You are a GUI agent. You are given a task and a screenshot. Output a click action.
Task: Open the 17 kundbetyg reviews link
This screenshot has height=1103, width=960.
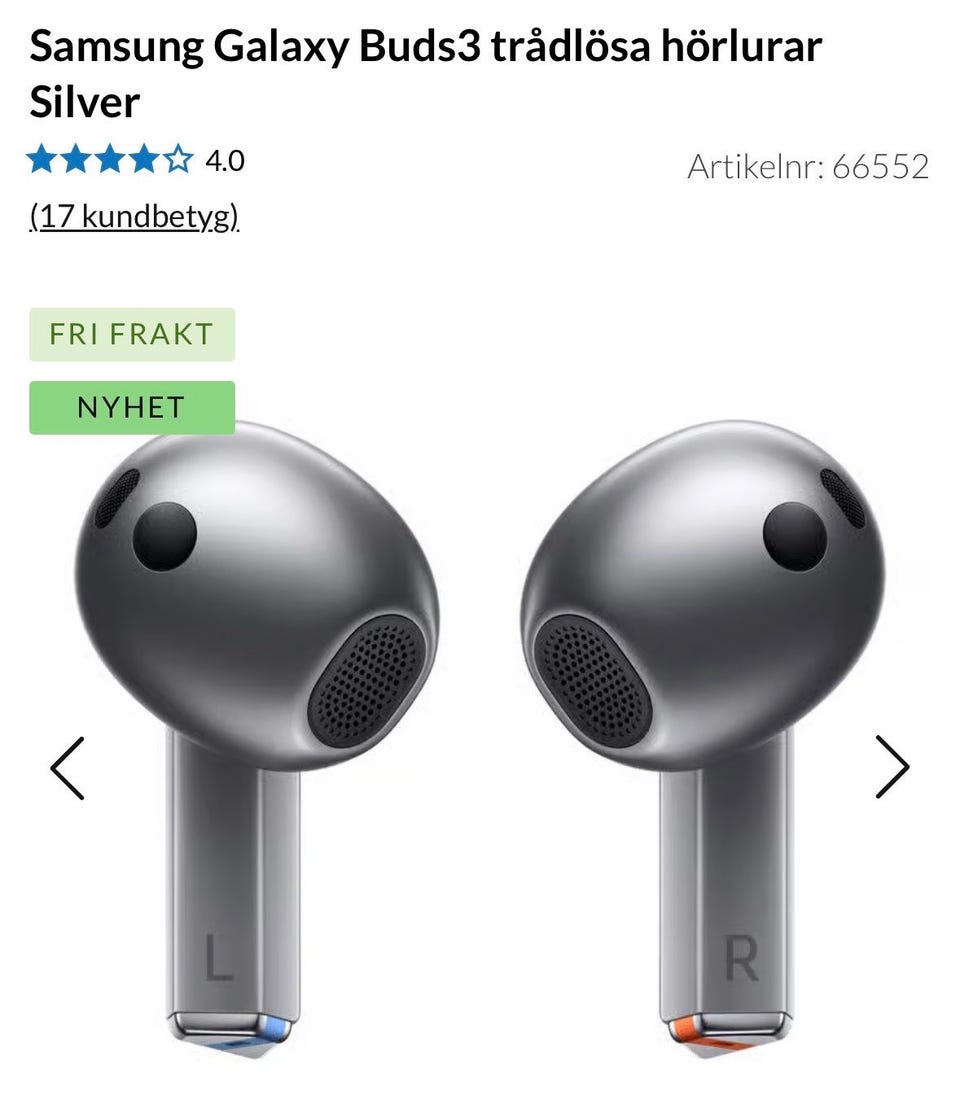coord(134,216)
